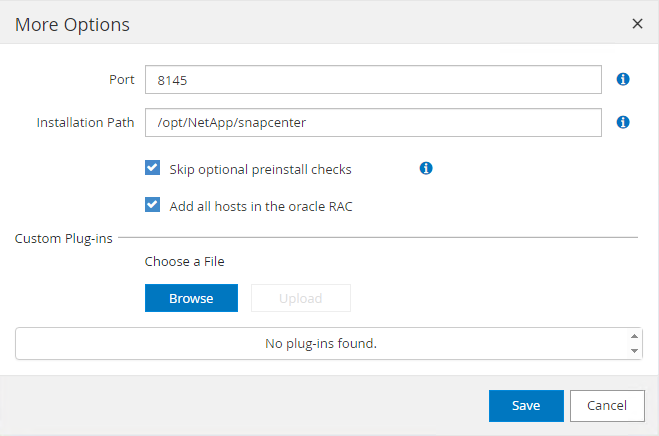Click the Upload button

coord(300,298)
